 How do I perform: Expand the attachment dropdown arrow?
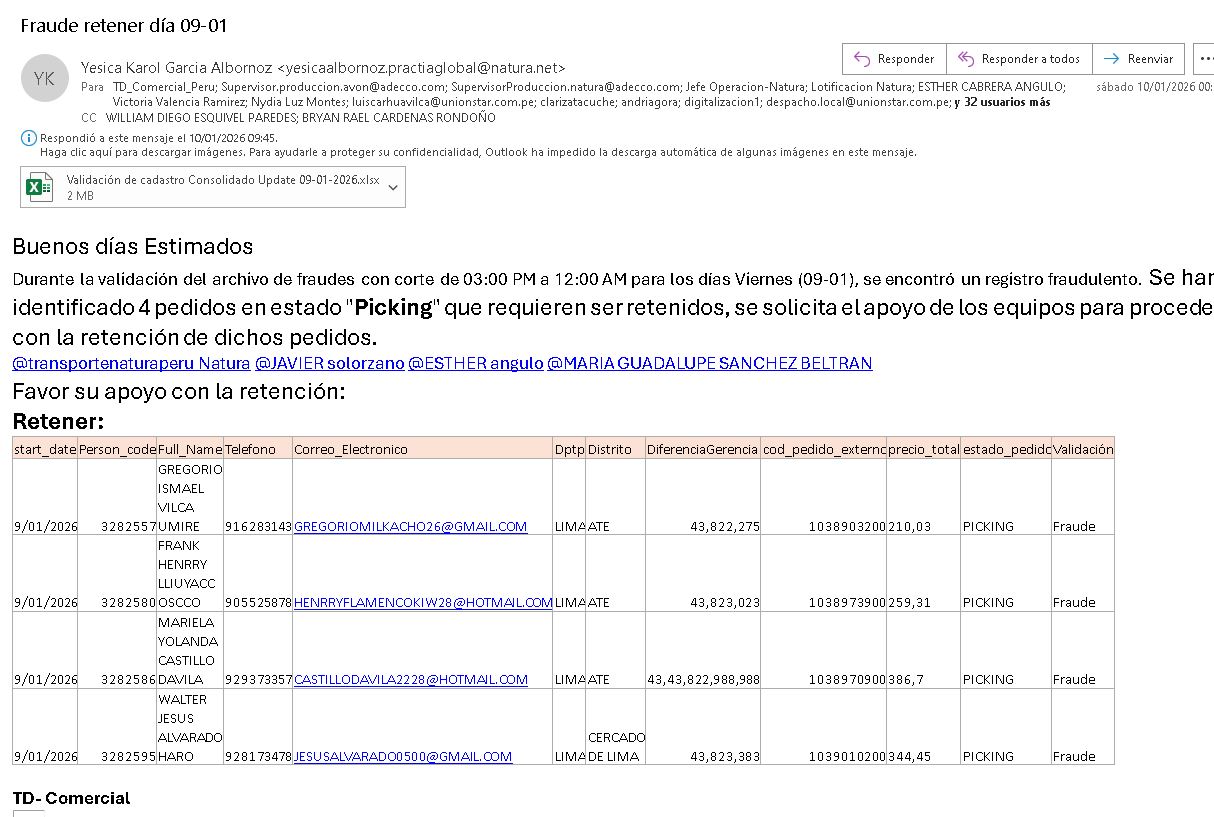[393, 187]
